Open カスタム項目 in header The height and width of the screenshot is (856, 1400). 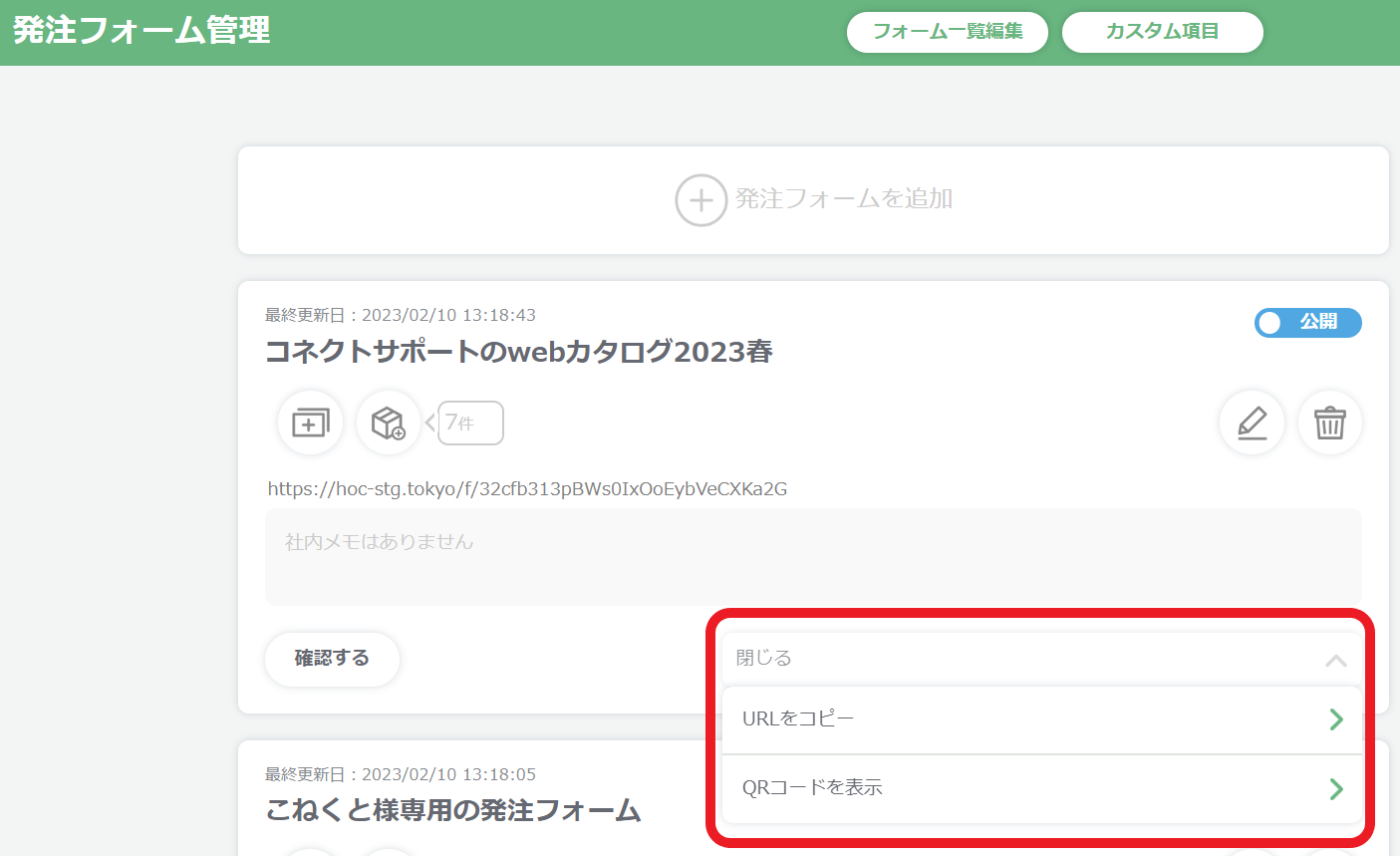tap(1163, 32)
